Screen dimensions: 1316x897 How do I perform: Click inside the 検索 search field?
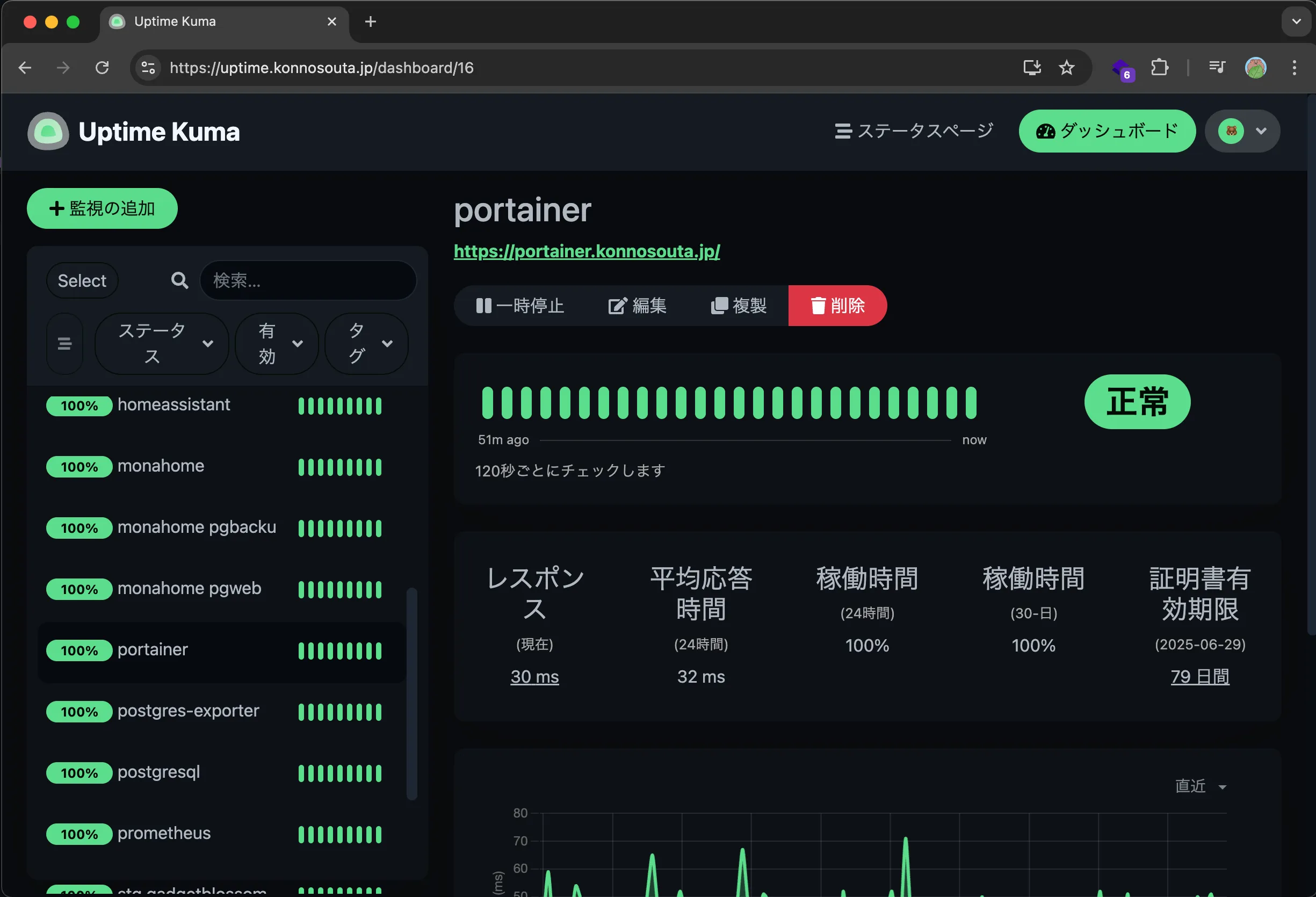[x=309, y=280]
